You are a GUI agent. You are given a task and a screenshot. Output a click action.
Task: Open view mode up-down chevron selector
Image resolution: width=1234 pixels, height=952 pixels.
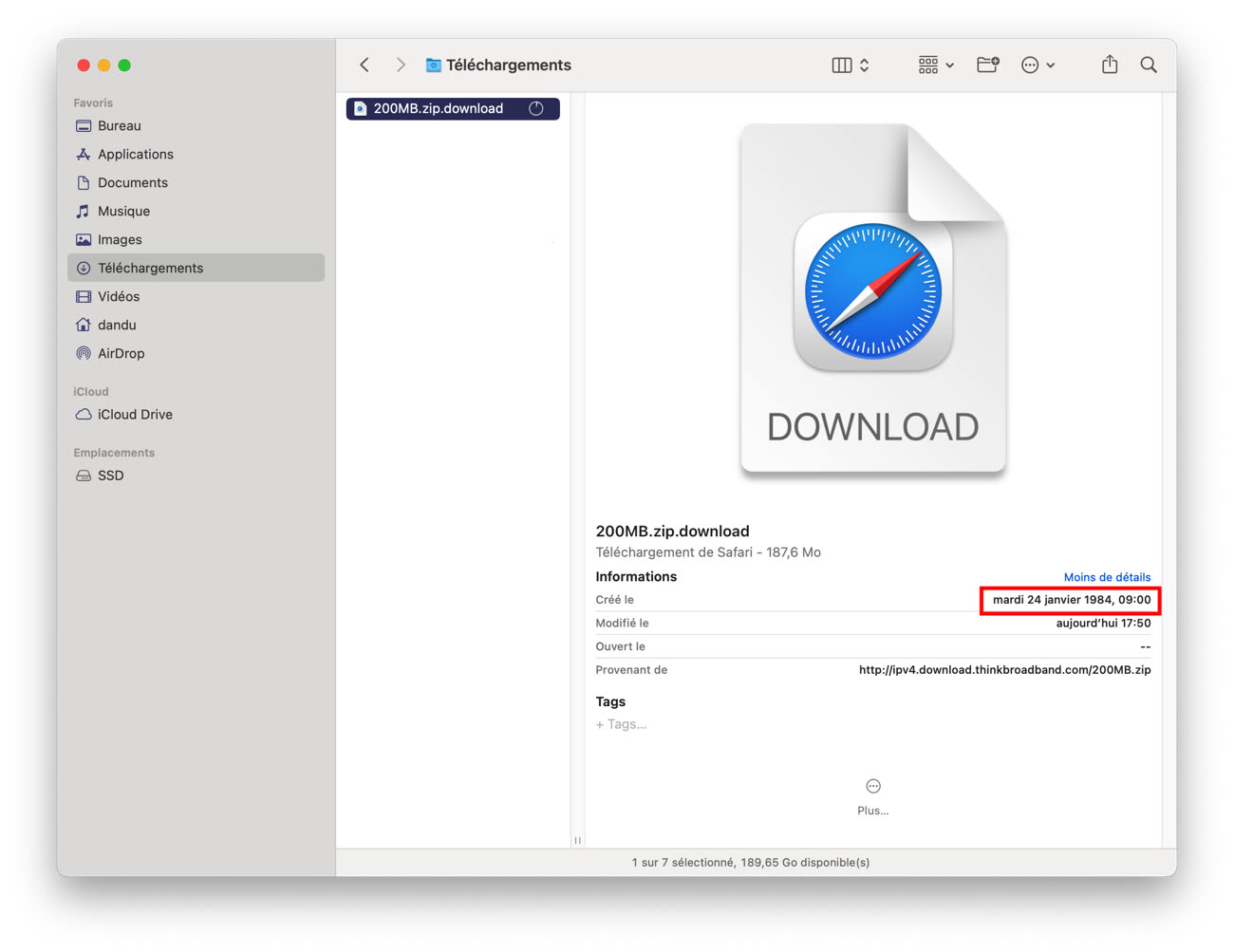tap(865, 65)
